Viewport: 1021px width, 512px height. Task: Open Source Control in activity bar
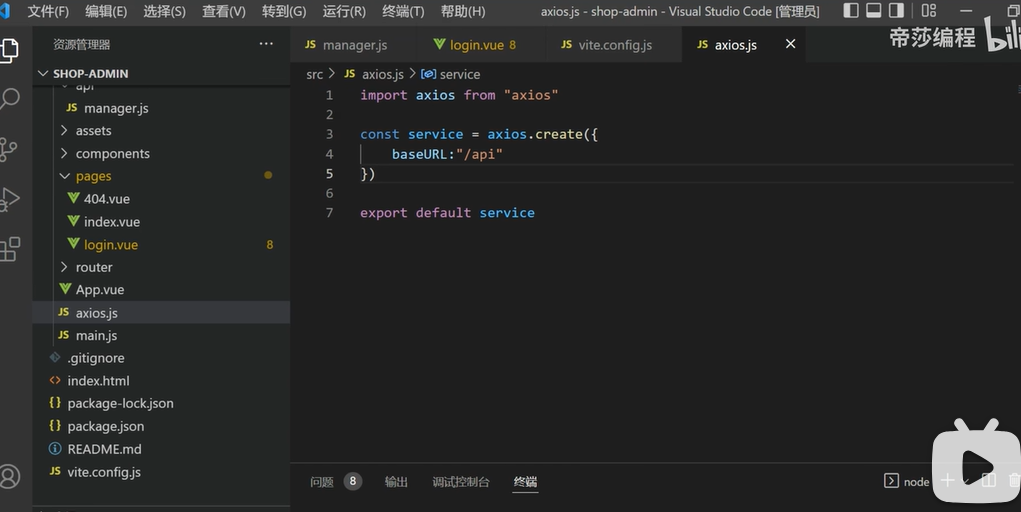pyautogui.click(x=10, y=149)
